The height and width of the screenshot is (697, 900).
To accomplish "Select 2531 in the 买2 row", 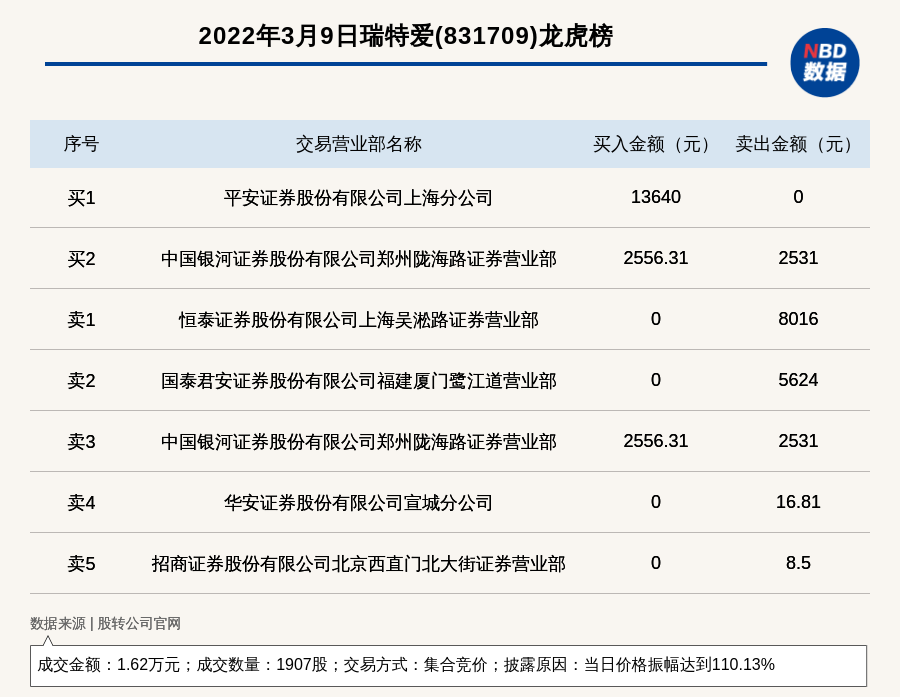I will [798, 258].
